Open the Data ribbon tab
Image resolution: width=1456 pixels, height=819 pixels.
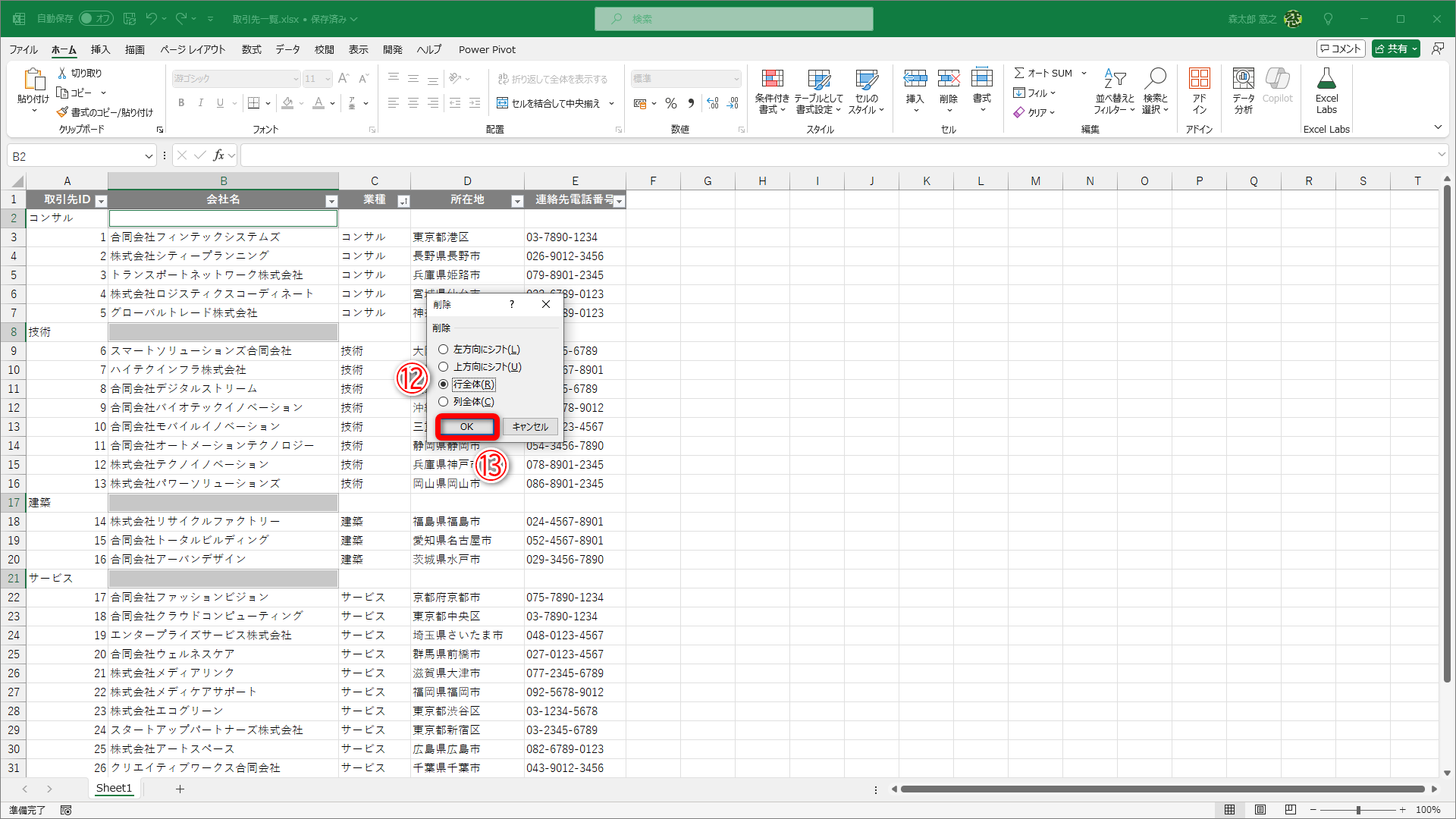click(x=287, y=49)
